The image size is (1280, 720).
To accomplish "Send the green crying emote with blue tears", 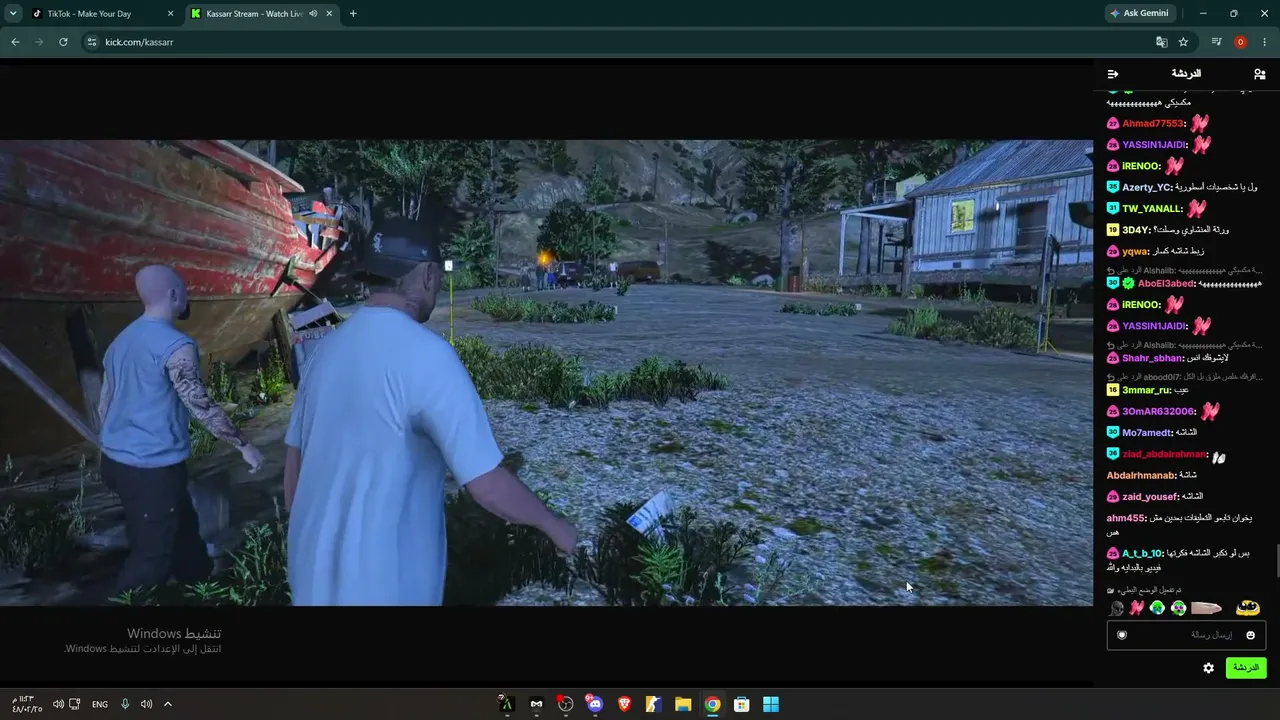I will coord(1157,607).
